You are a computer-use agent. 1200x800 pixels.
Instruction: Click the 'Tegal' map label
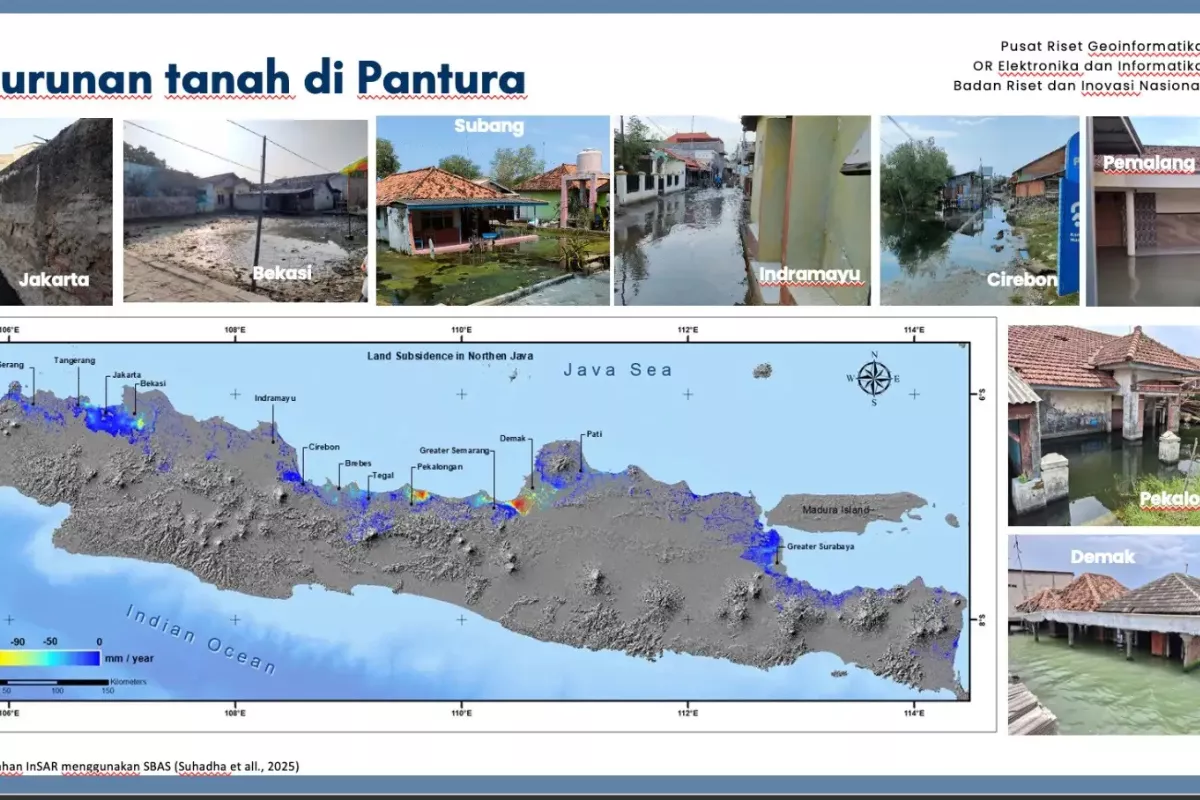(382, 476)
